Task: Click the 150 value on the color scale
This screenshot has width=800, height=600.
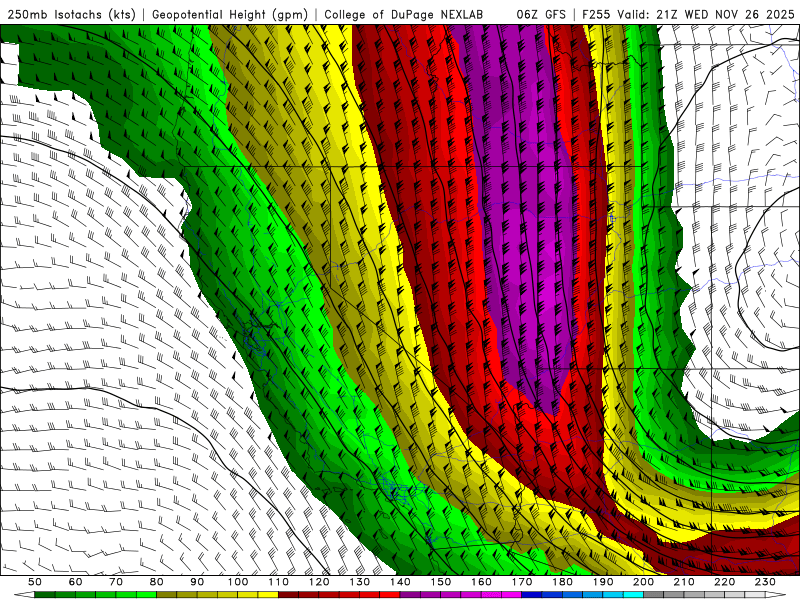Action: (x=441, y=582)
